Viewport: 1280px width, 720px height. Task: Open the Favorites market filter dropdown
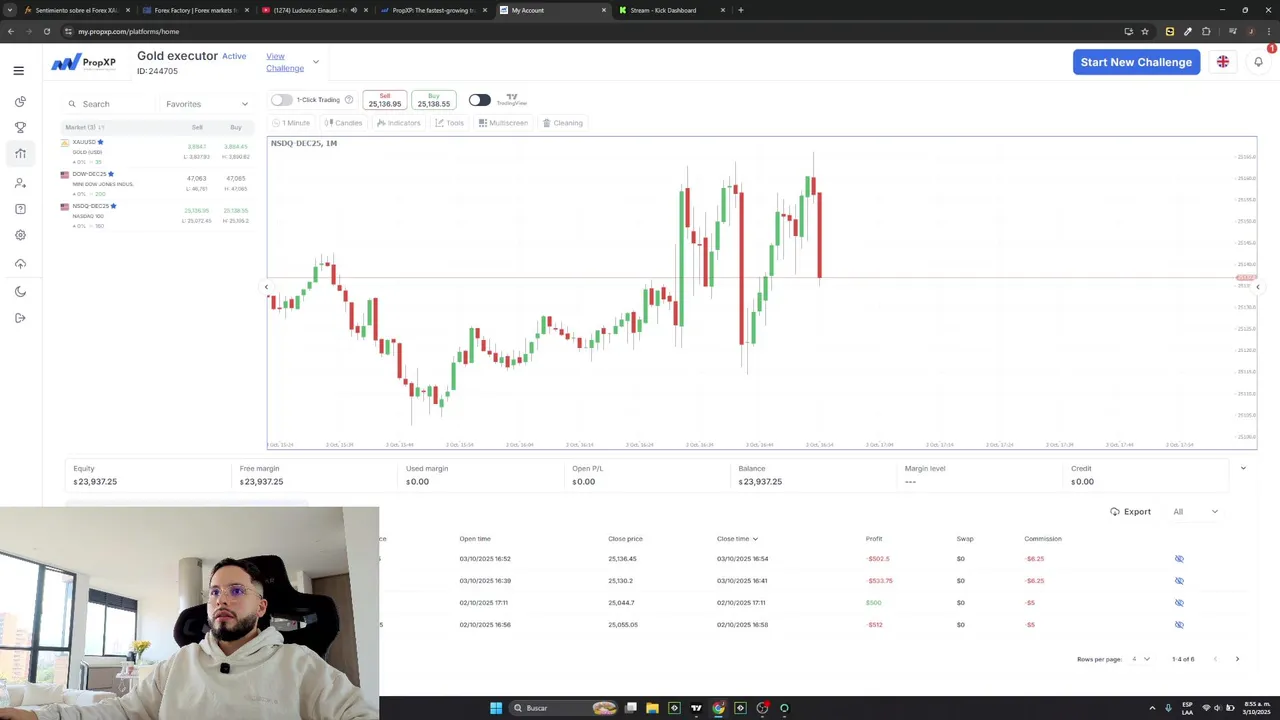point(206,104)
